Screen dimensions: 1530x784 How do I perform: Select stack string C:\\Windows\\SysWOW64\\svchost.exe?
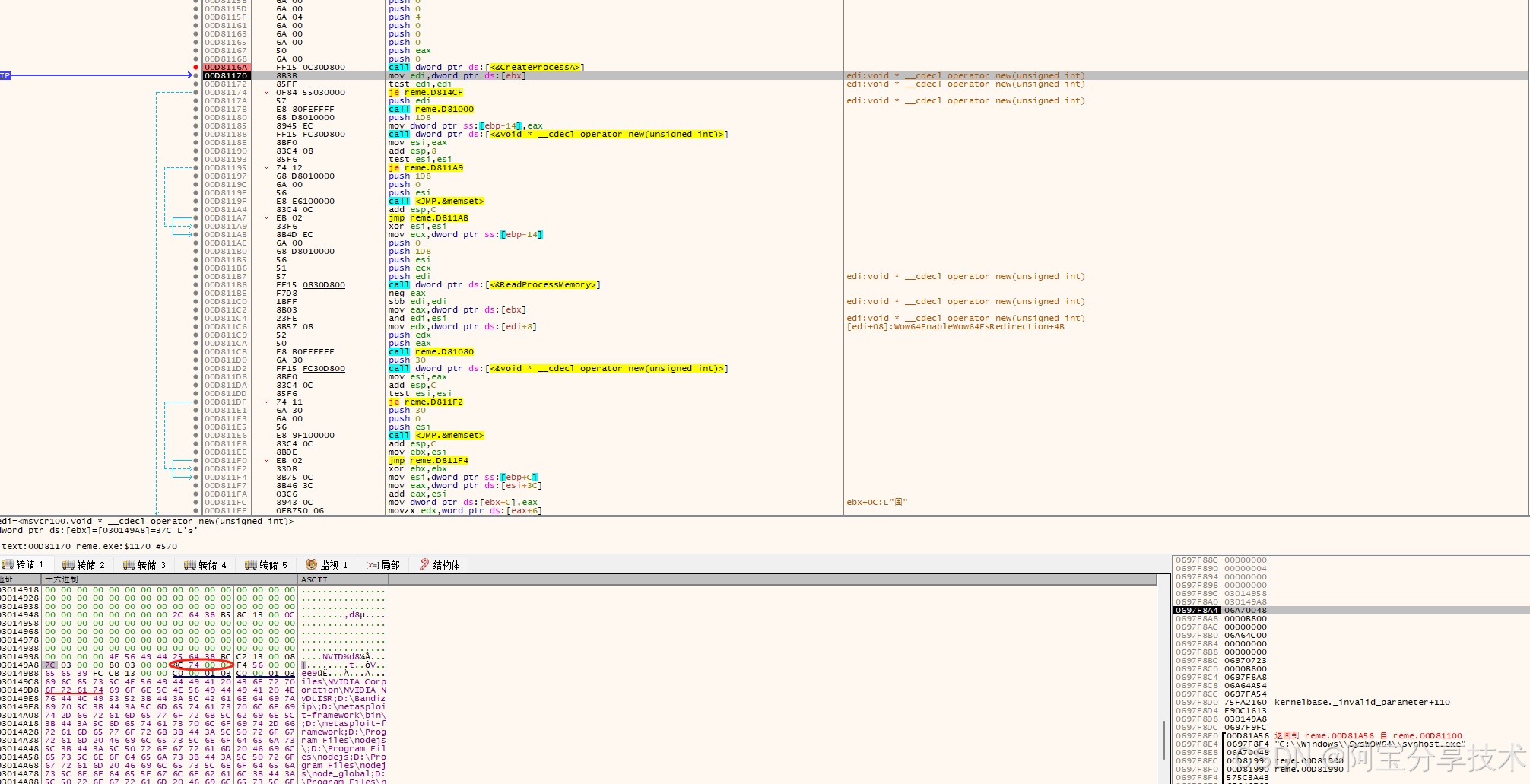coord(1370,744)
